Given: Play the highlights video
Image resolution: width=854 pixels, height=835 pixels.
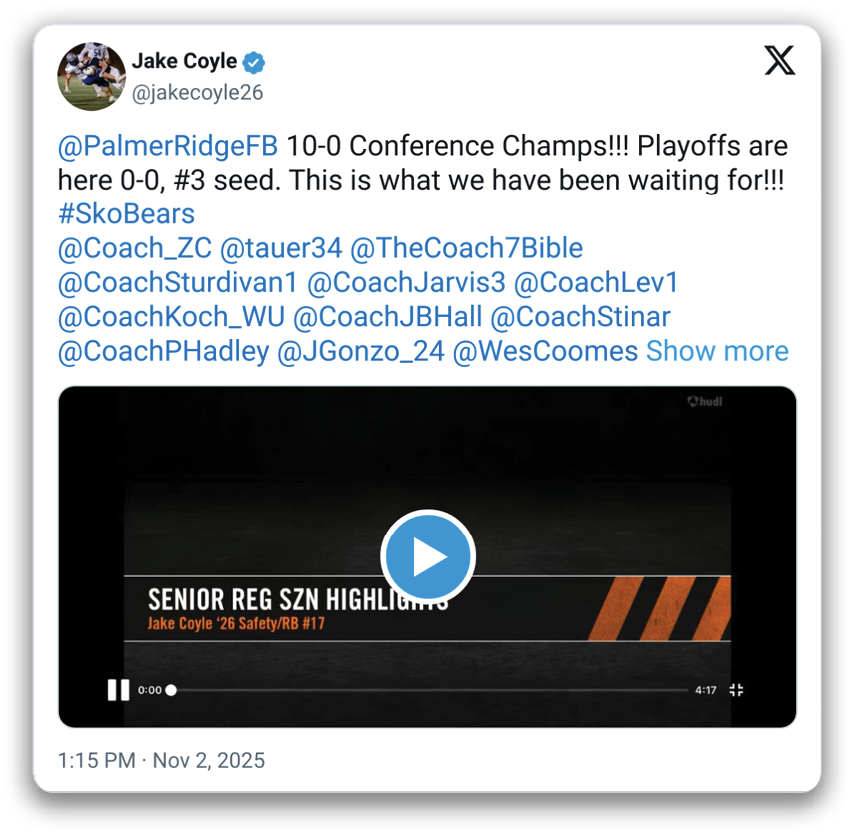Looking at the screenshot, I should 427,557.
